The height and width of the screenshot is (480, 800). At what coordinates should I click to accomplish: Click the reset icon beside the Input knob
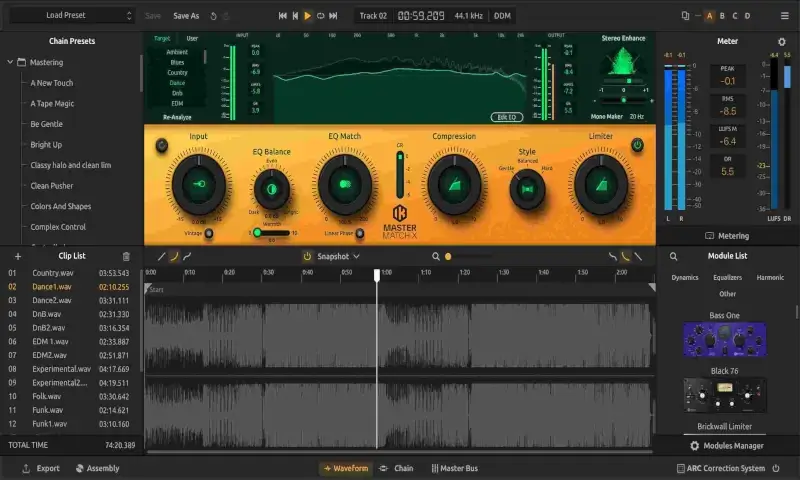coord(162,145)
